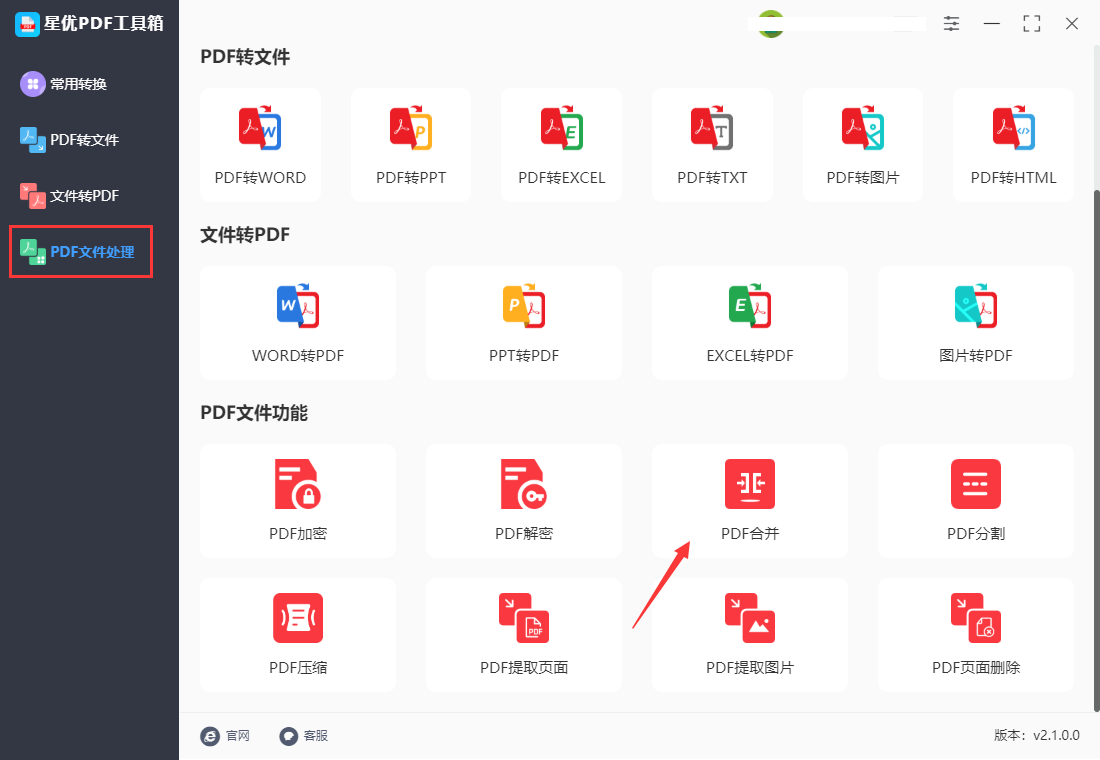Contact 客服 customer service
Viewport: 1100px width, 760px height.
coord(304,735)
